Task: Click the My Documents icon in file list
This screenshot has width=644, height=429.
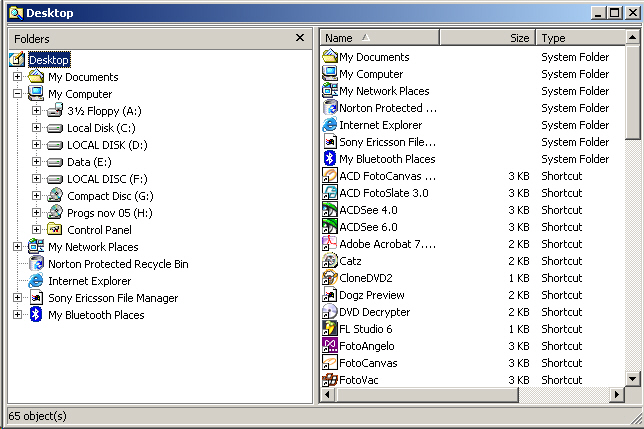Action: pos(330,56)
